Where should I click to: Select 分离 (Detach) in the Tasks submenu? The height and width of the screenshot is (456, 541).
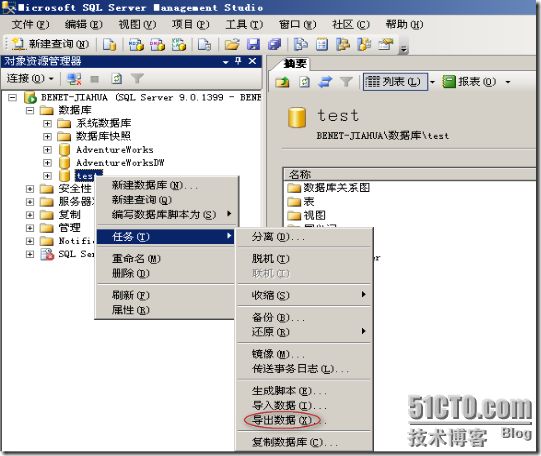(x=304, y=237)
